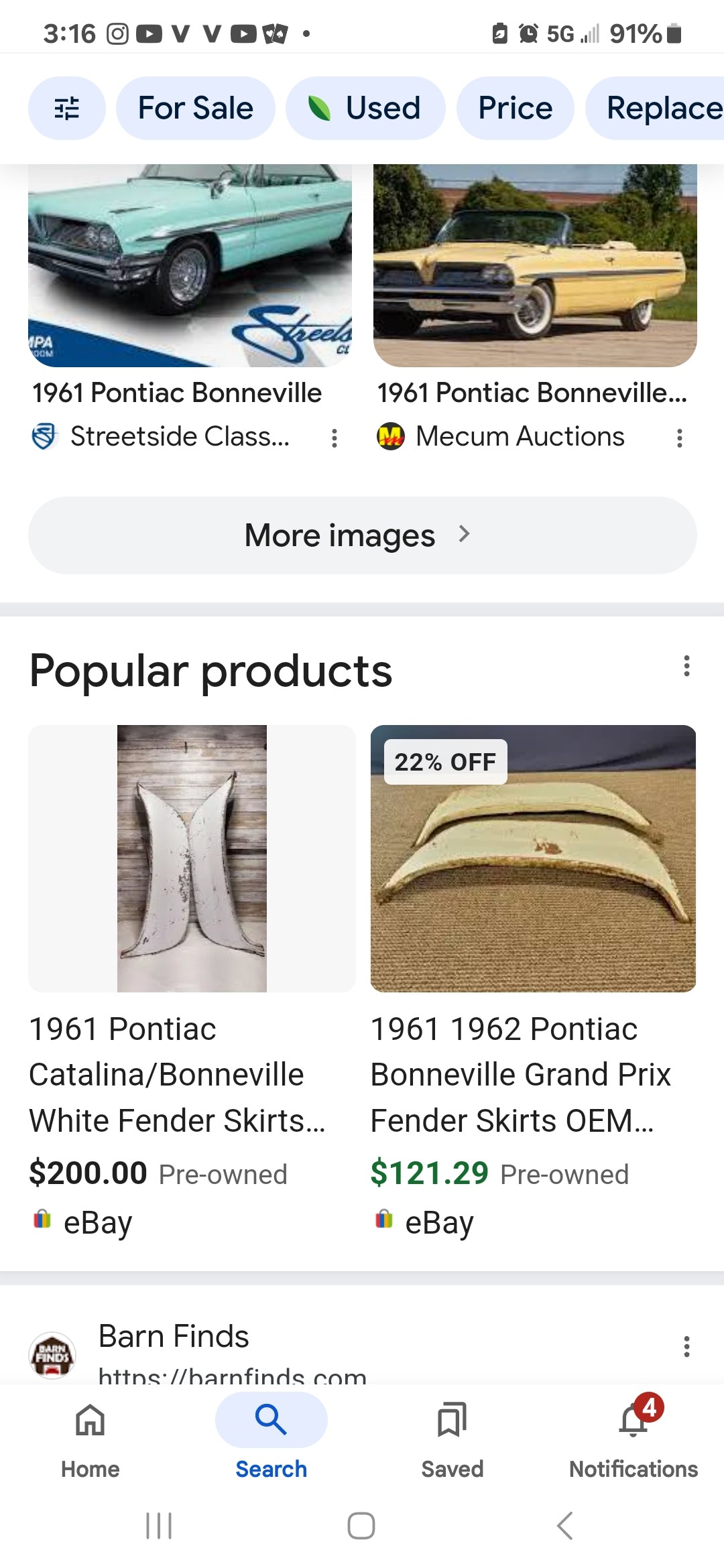Tap the Android home button
Screen dimensions: 724x1568
click(x=361, y=1526)
